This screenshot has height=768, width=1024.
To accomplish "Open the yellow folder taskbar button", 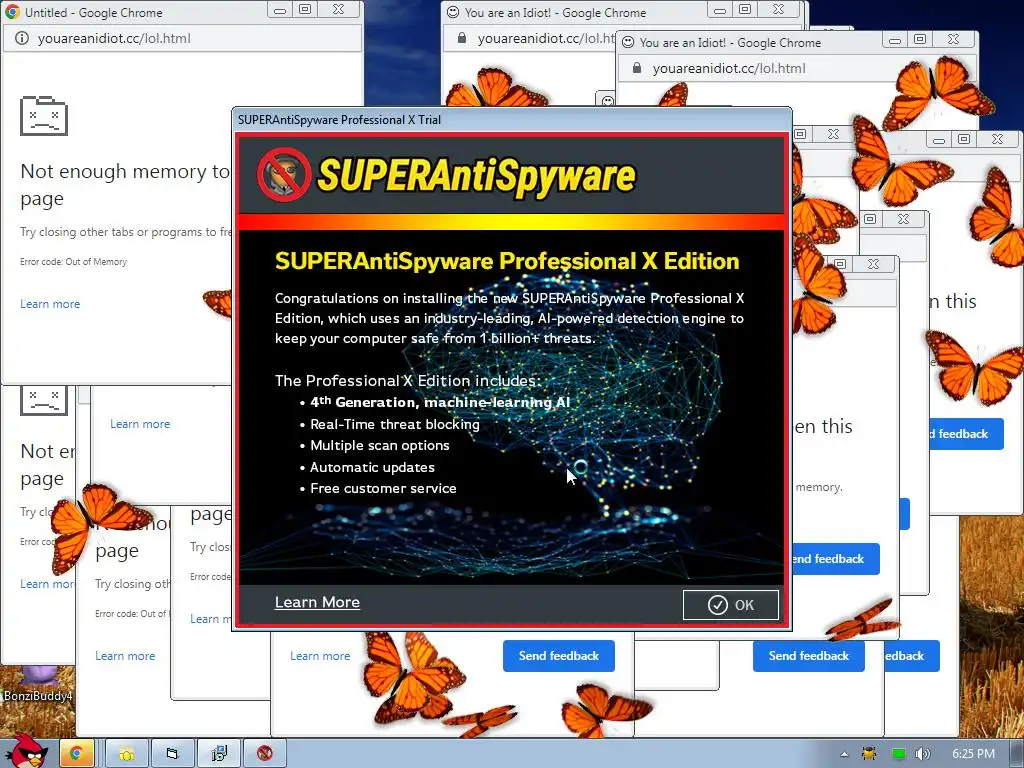I will (126, 754).
